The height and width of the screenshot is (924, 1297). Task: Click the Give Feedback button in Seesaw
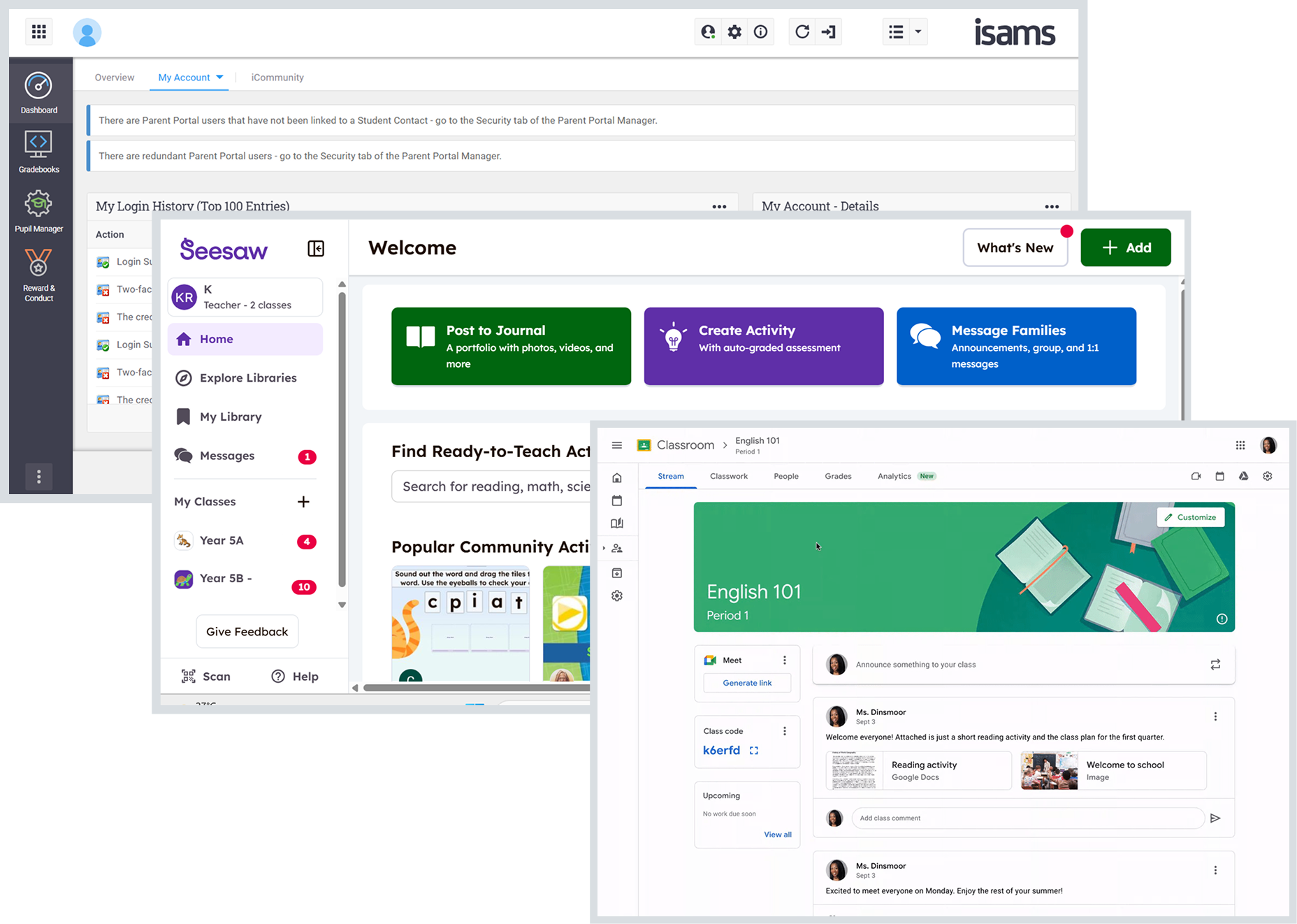point(247,631)
